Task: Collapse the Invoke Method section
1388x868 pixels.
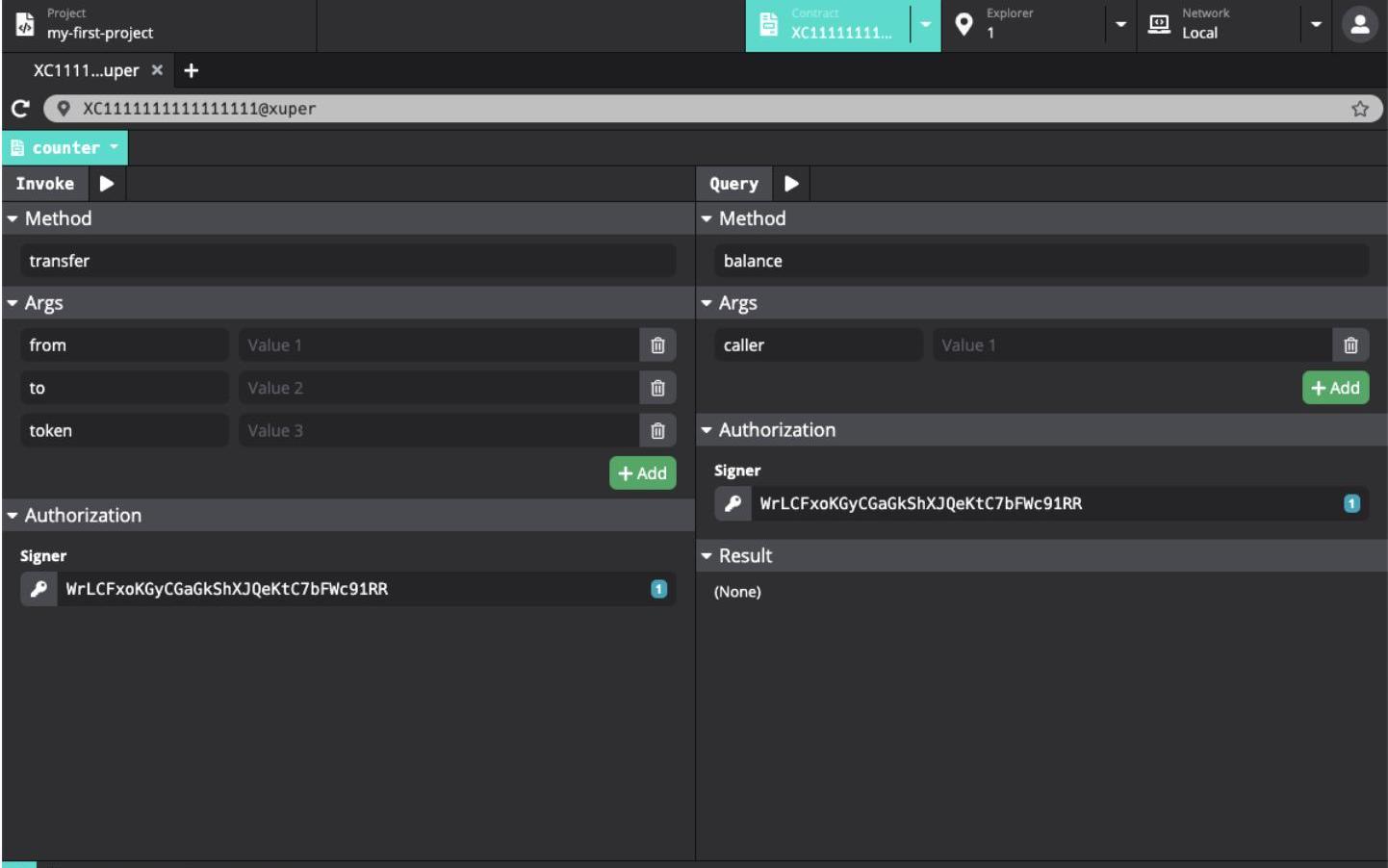Action: [x=13, y=219]
